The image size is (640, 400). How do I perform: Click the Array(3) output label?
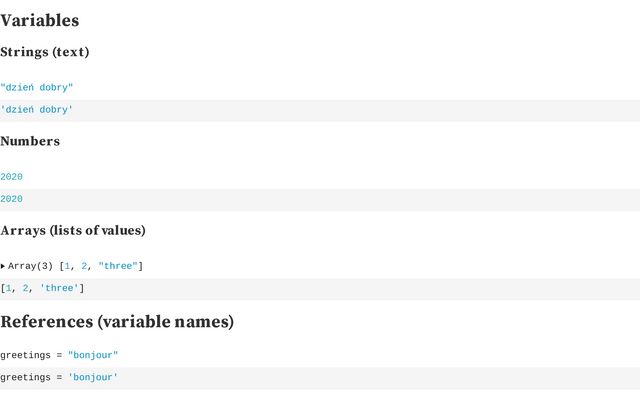[30, 266]
